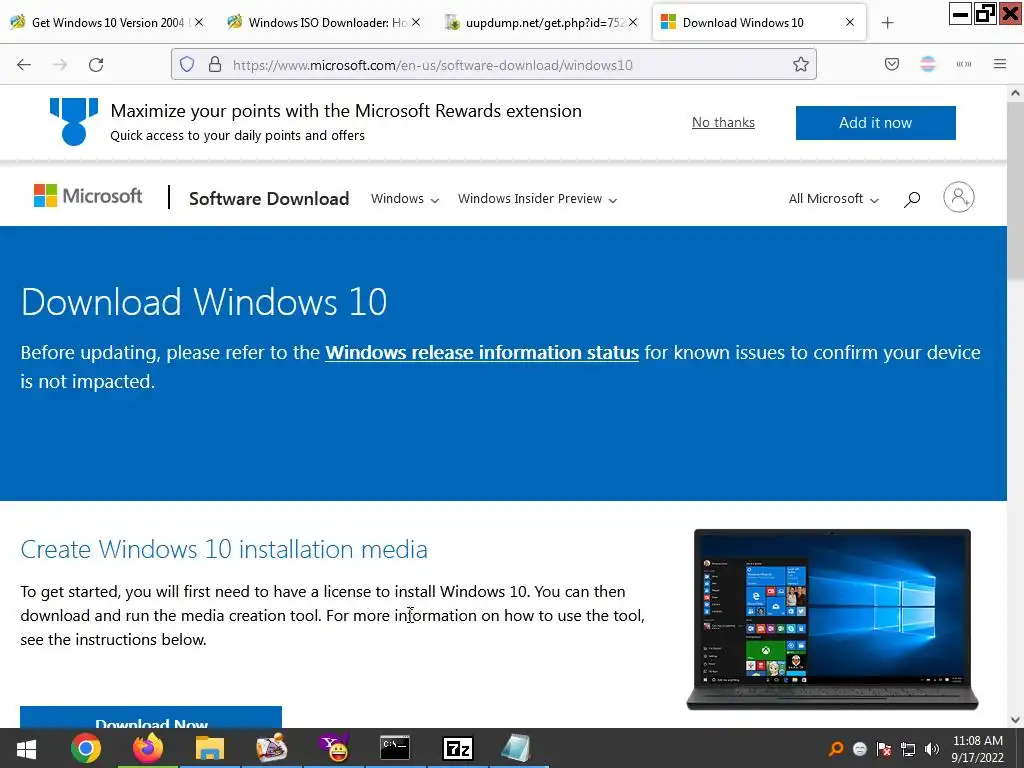Click the flag with red X tray icon
The width and height of the screenshot is (1024, 768).
[x=884, y=749]
